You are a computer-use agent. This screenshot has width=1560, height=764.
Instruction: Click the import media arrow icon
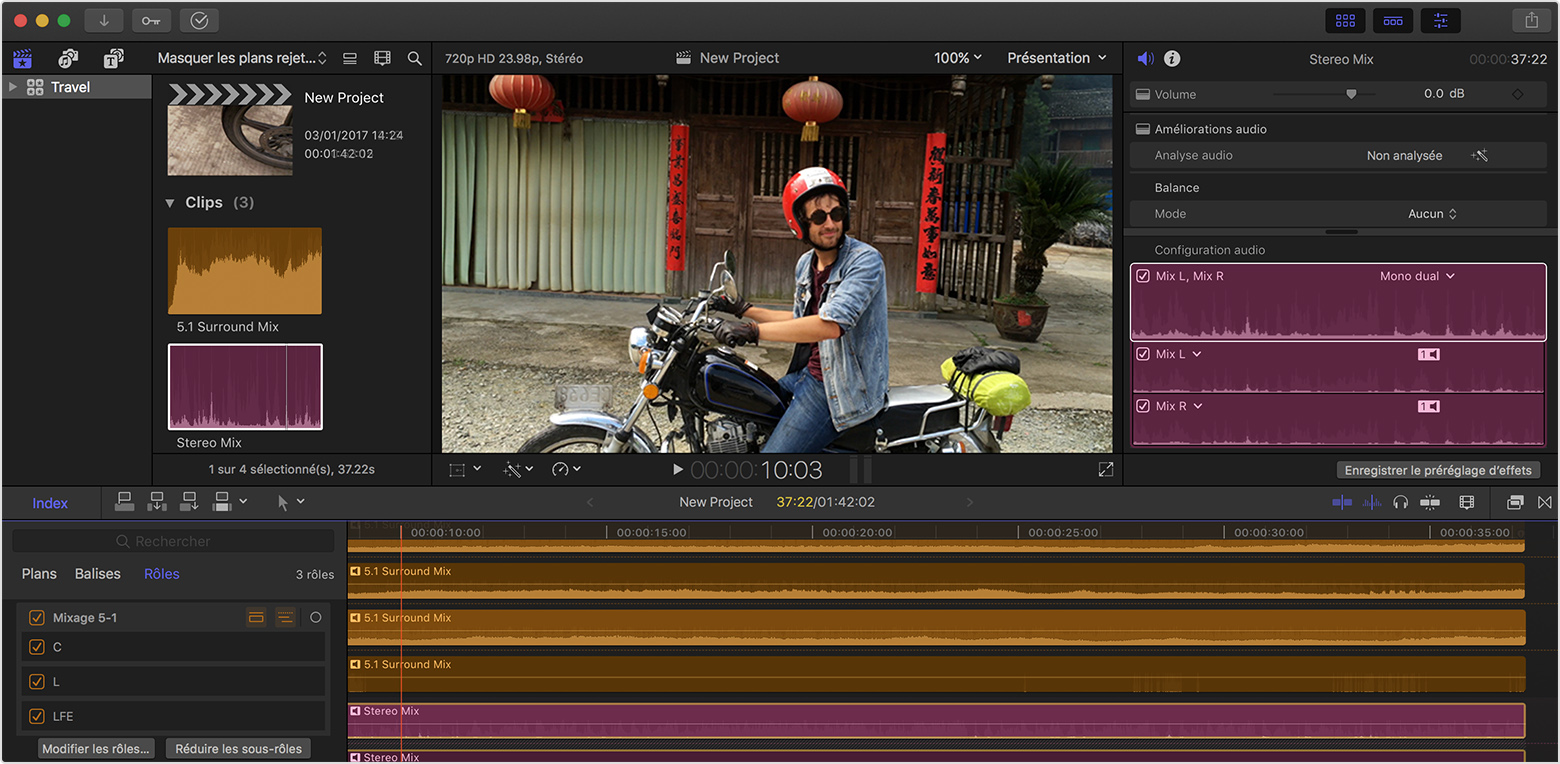104,20
